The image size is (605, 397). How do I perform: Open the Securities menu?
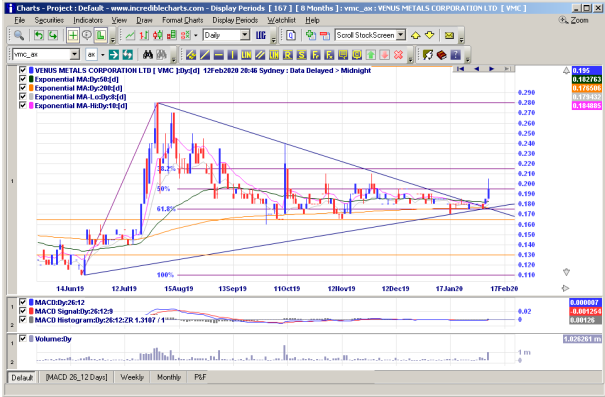pos(49,20)
